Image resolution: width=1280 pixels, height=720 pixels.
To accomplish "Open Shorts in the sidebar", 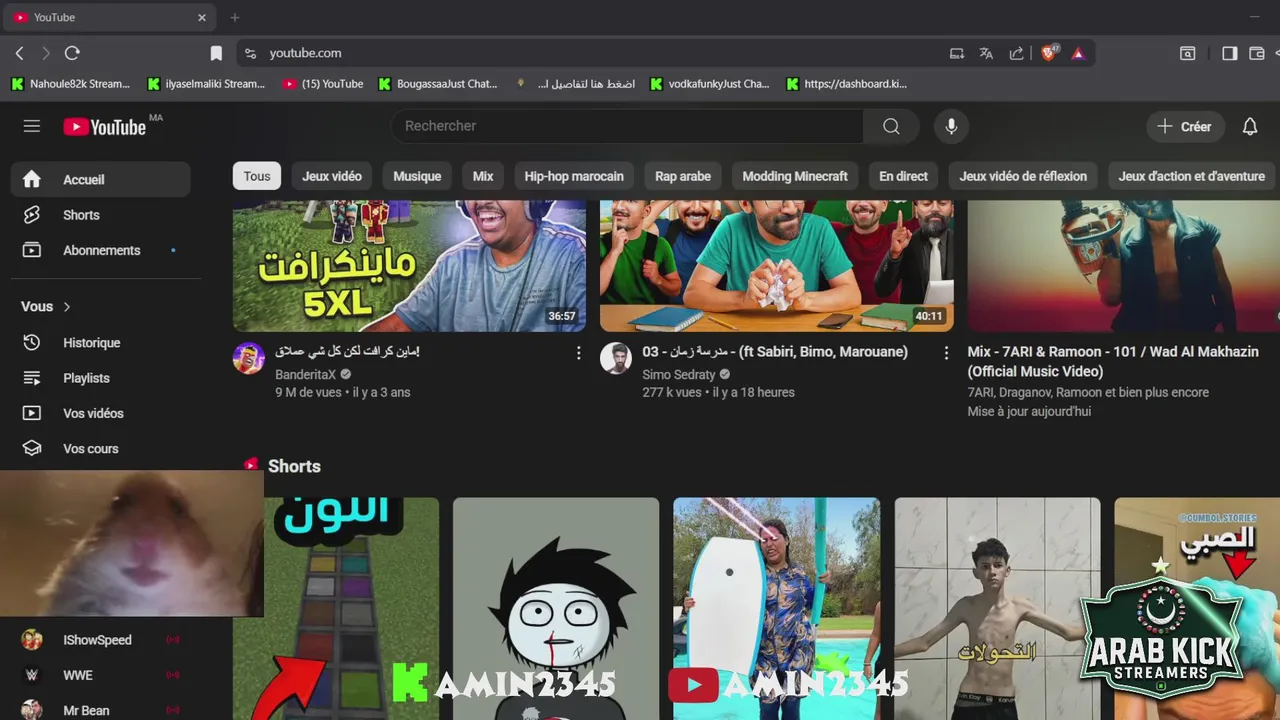I will pos(101,215).
